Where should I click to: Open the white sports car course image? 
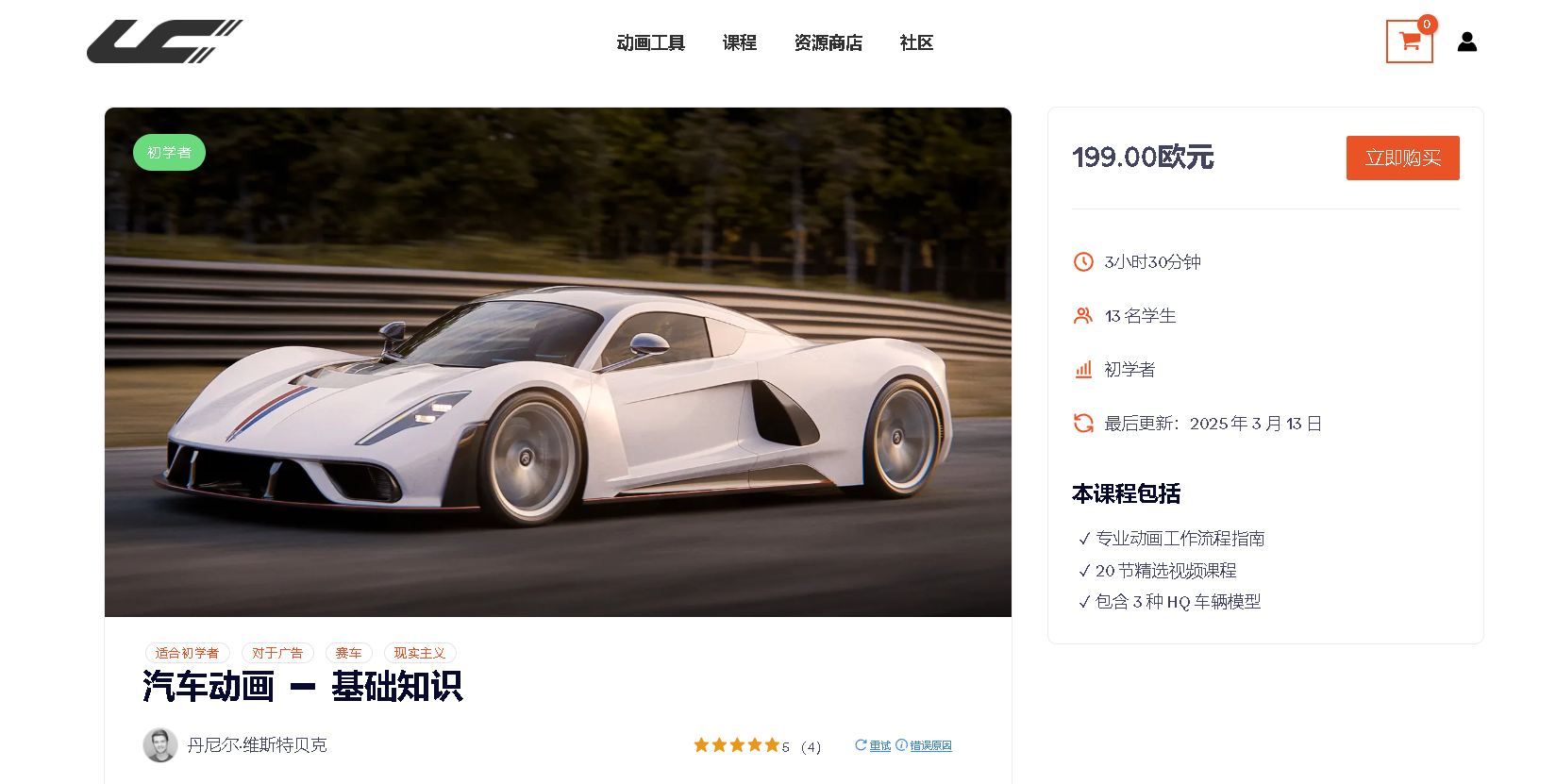[558, 362]
